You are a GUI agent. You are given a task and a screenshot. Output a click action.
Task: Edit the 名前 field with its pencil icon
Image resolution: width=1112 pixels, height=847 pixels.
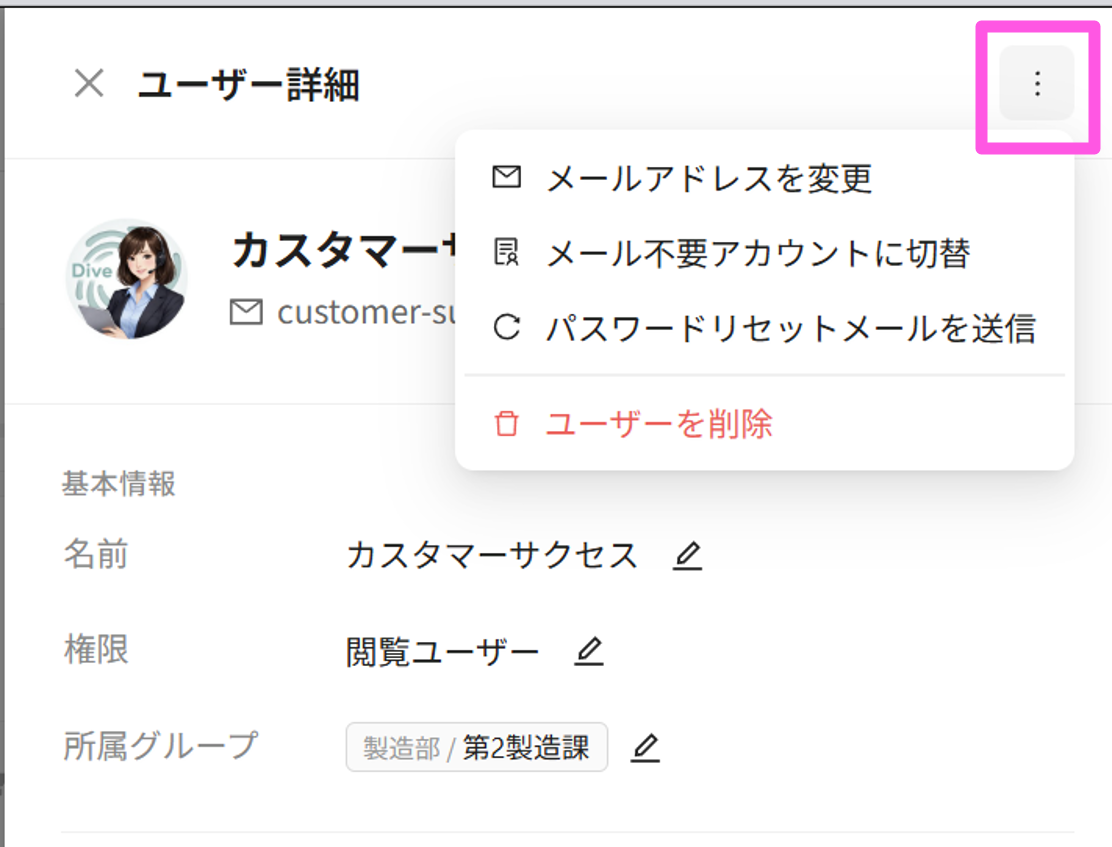[687, 555]
